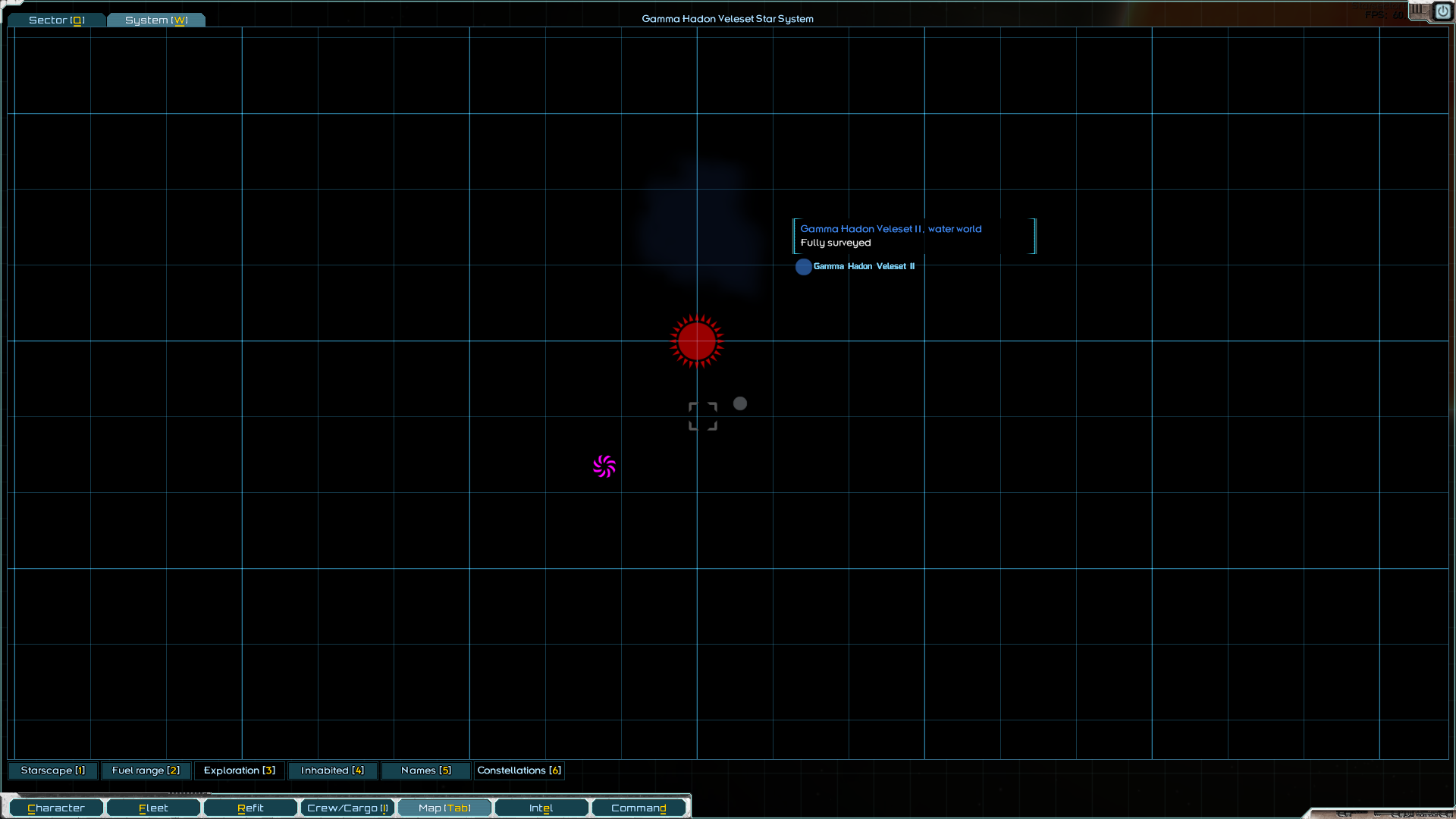Toggle the Names display filter
Viewport: 1456px width, 819px height.
pyautogui.click(x=425, y=770)
